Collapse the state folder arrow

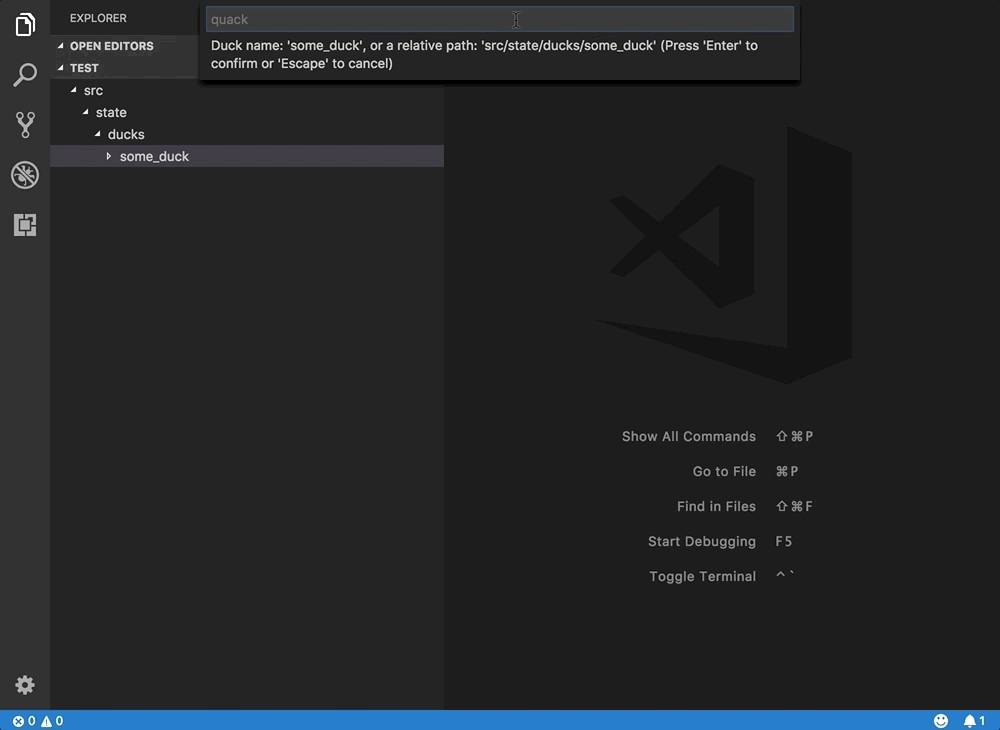pos(86,112)
